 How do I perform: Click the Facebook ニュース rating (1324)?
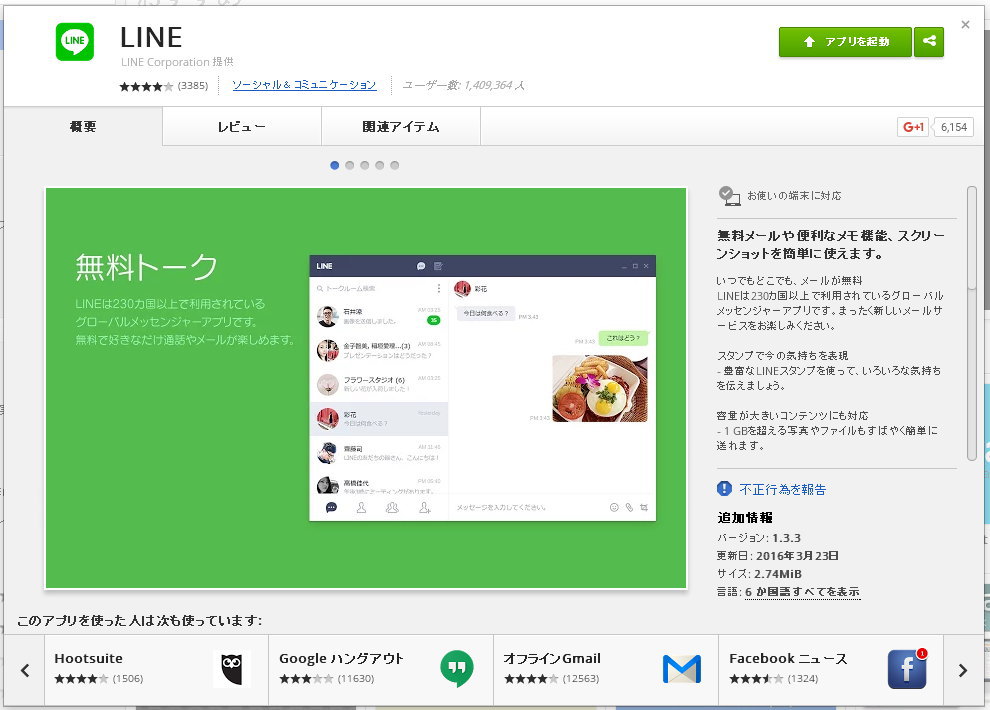(x=774, y=679)
